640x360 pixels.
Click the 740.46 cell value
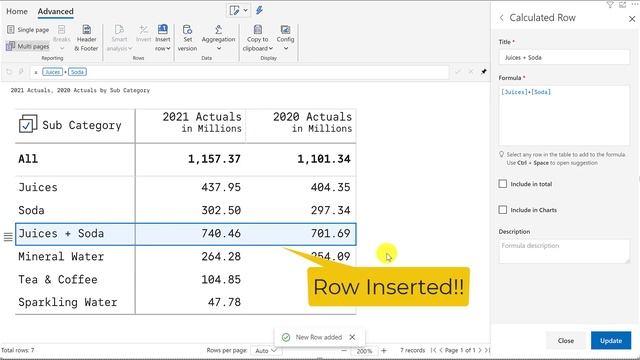(221, 233)
